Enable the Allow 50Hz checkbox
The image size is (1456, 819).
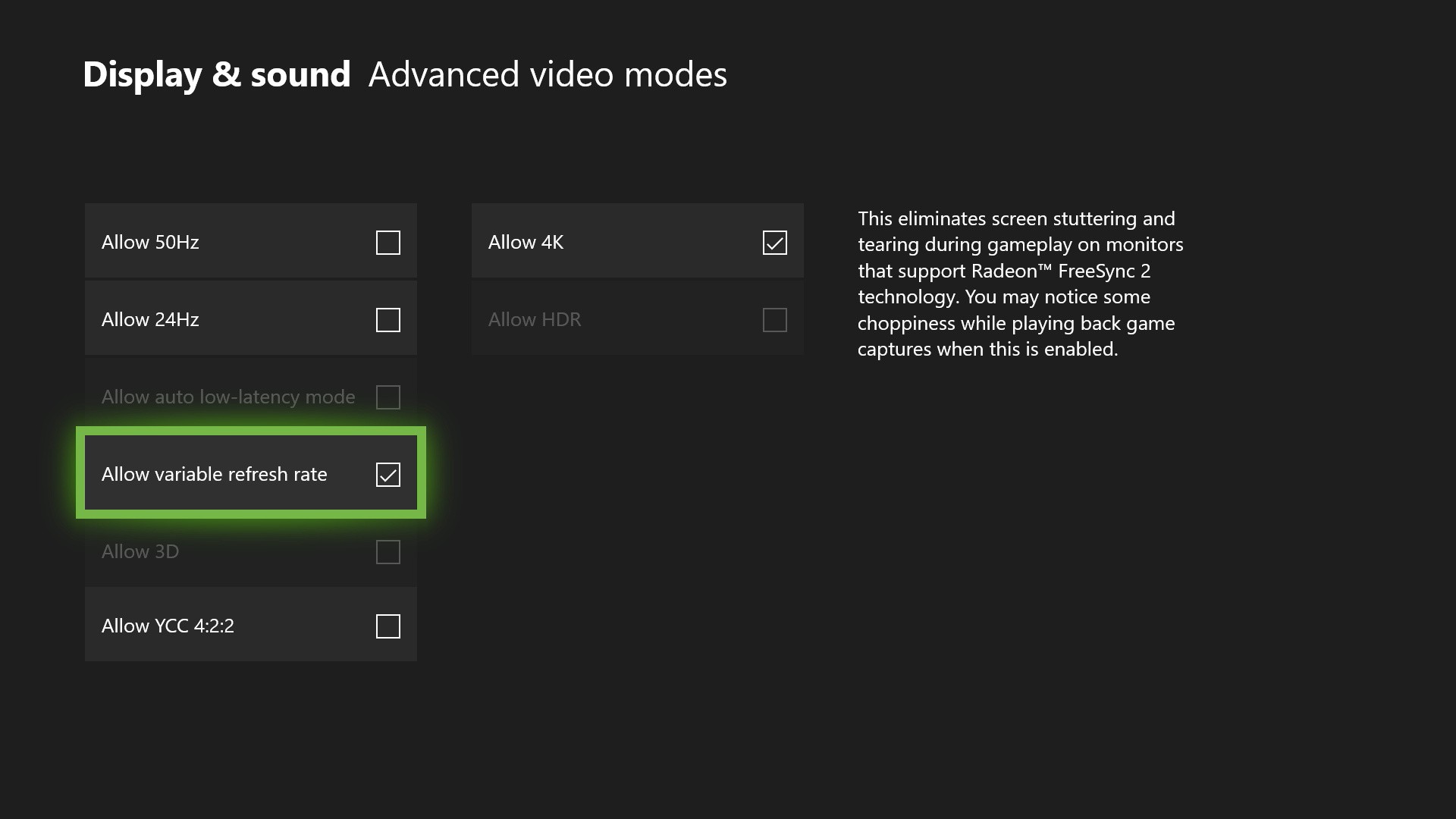388,243
